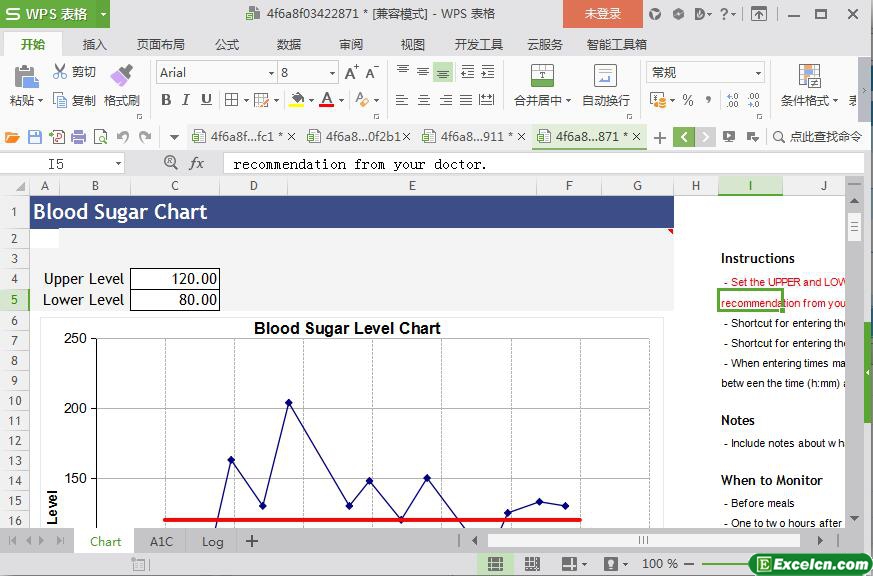This screenshot has height=576, width=873.
Task: Open the 开发工具 ribbon tab
Action: tap(478, 45)
